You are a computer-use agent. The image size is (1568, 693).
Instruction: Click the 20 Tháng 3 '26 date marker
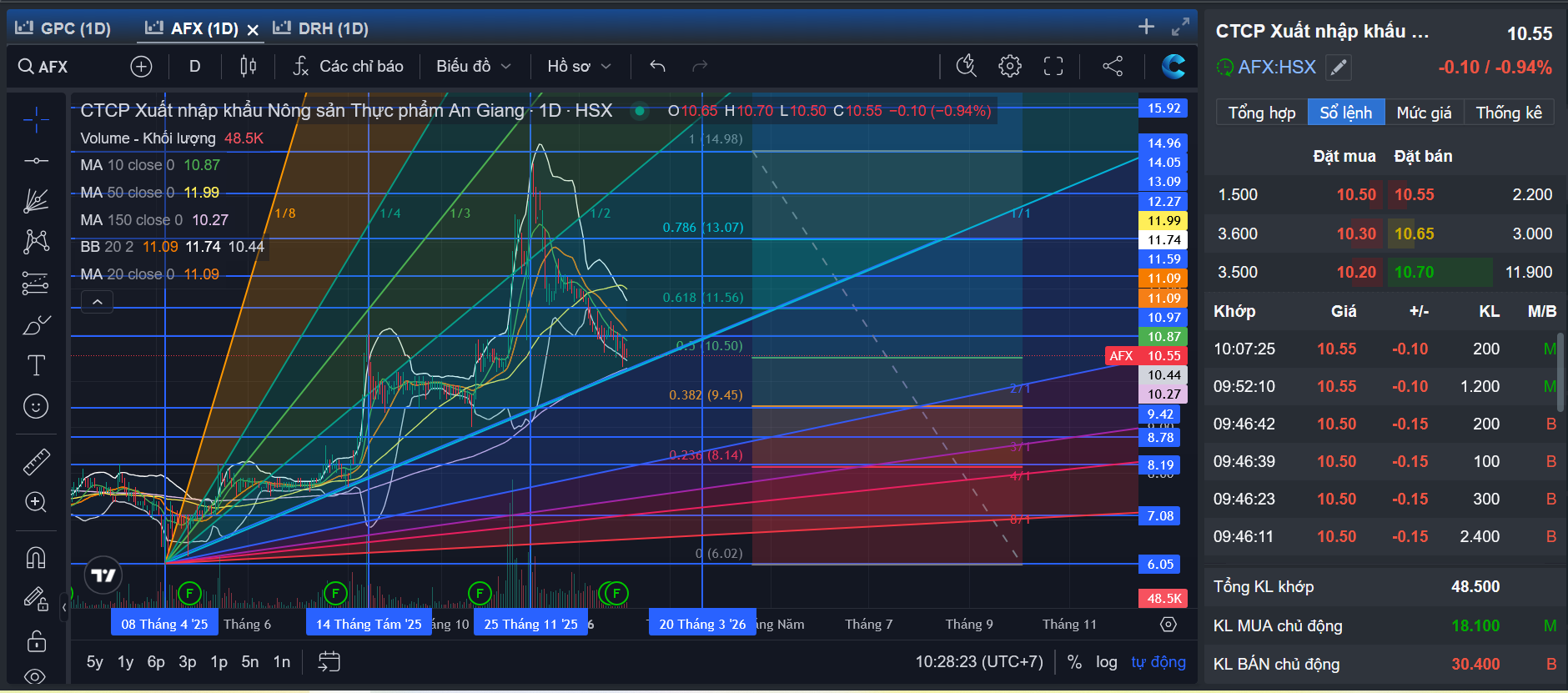[x=702, y=624]
